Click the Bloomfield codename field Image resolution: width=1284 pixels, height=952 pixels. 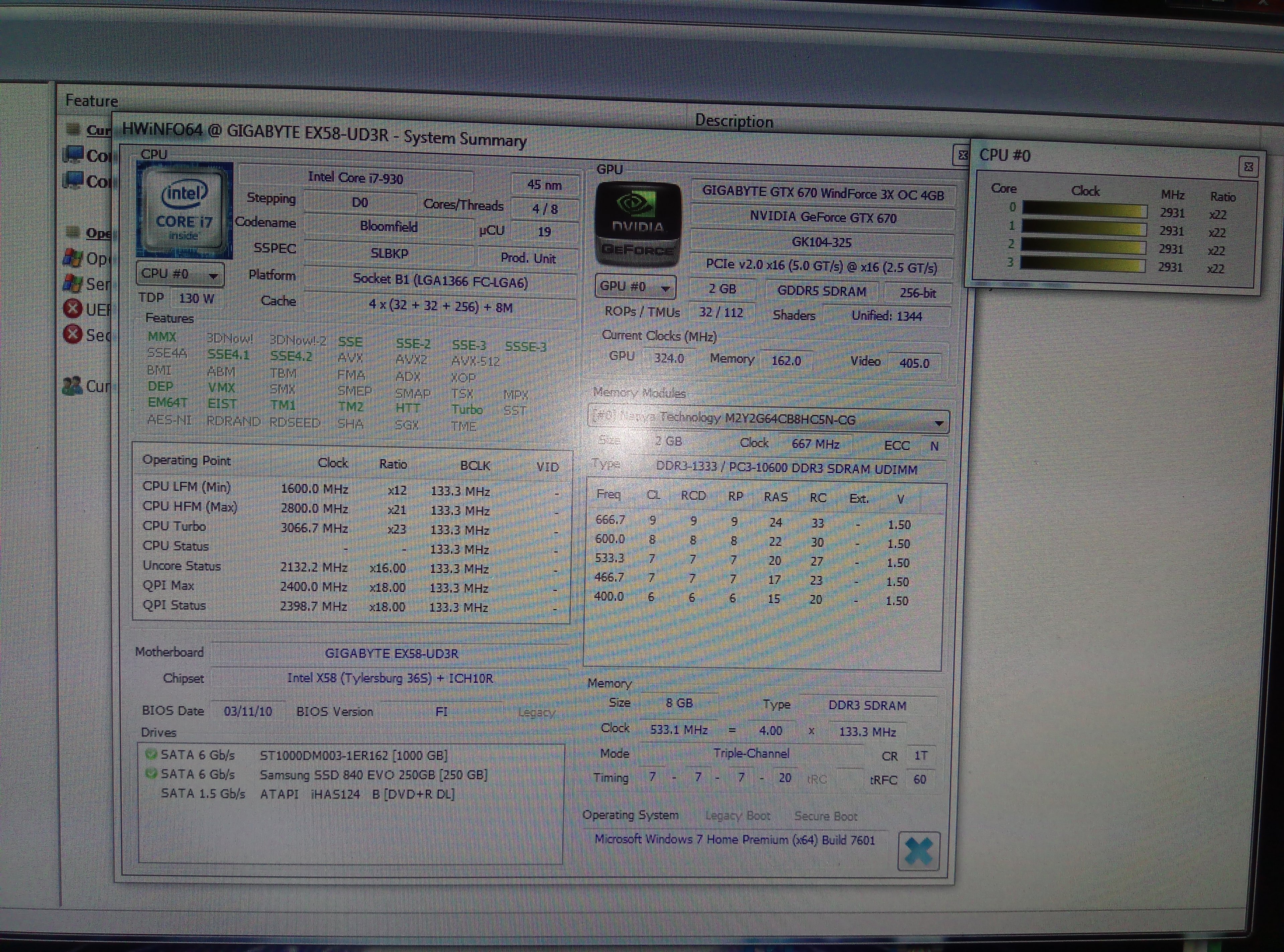389,227
